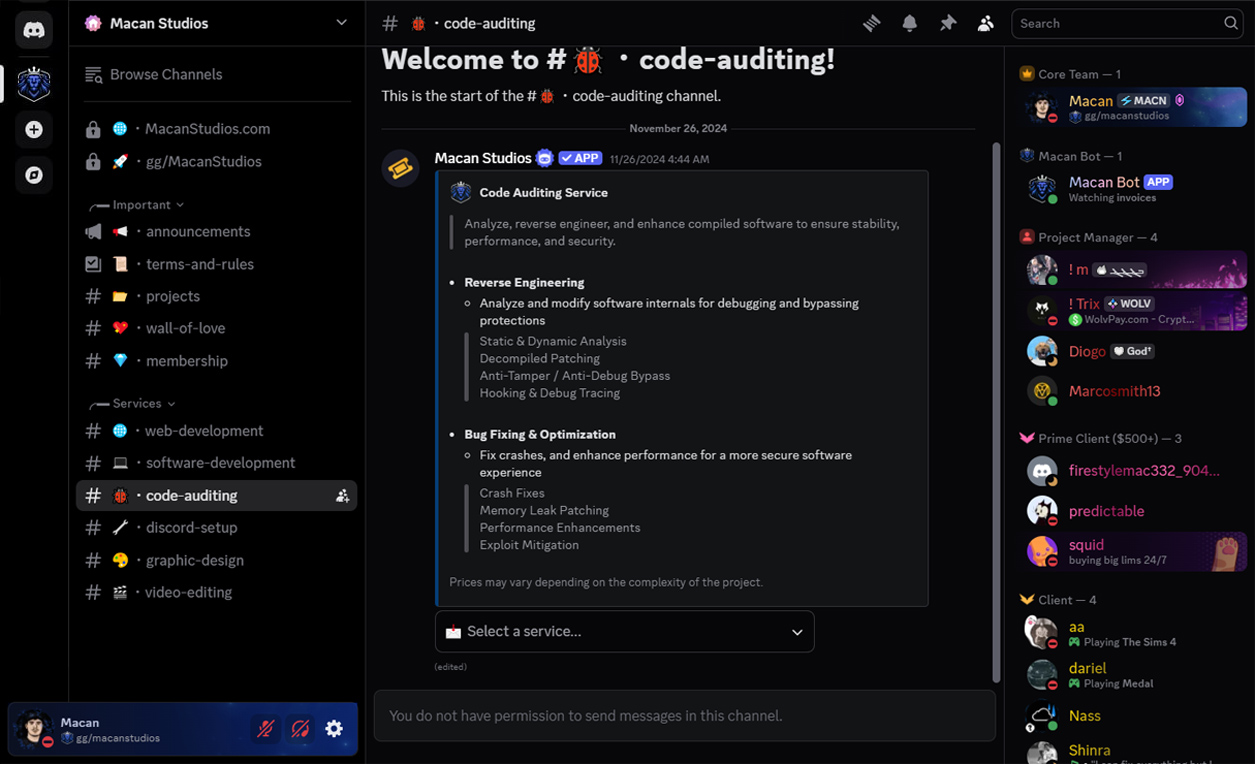
Task: Open the wall-of-love channel
Action: click(216, 328)
